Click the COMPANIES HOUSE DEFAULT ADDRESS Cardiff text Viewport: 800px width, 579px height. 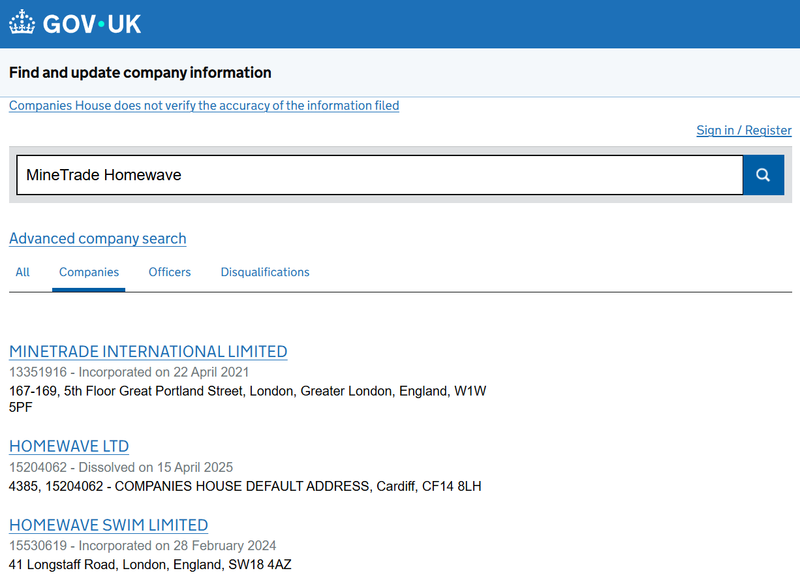point(245,486)
